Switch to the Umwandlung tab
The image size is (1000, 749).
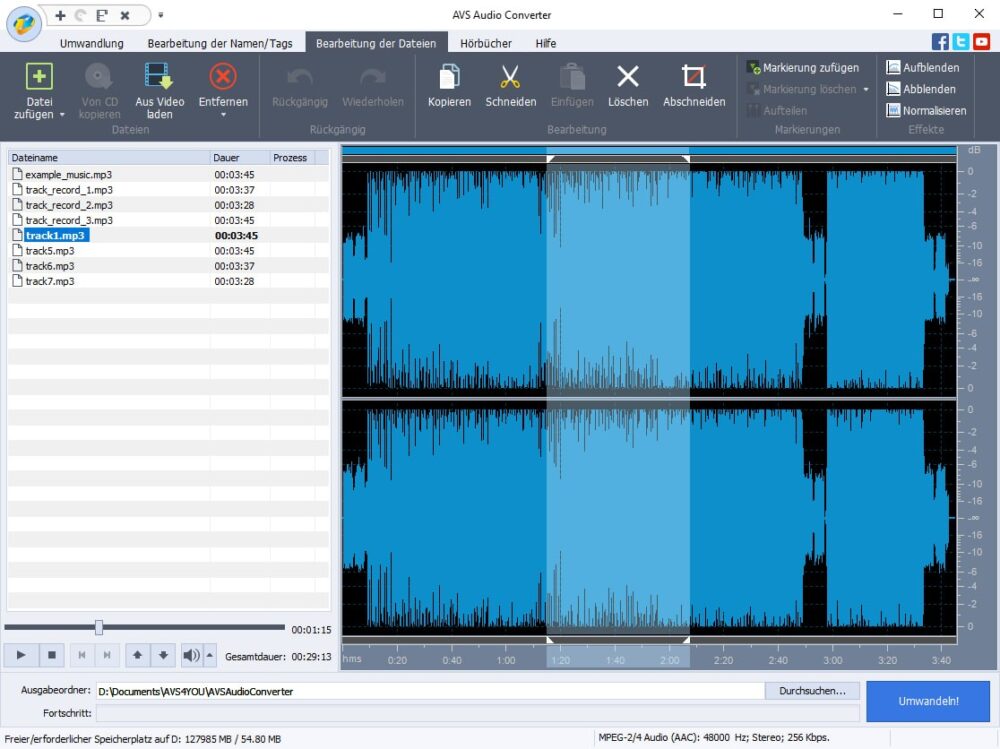pos(91,43)
